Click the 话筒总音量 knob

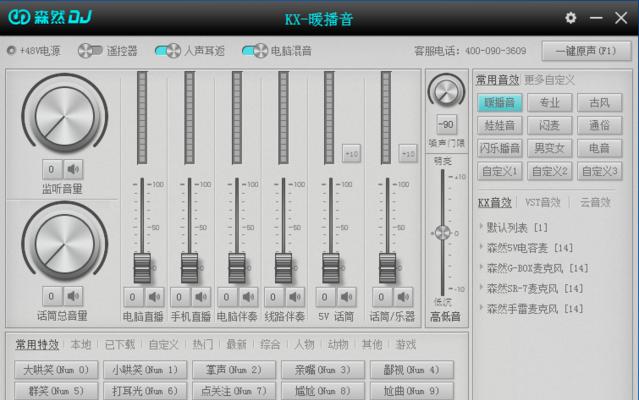click(x=64, y=244)
